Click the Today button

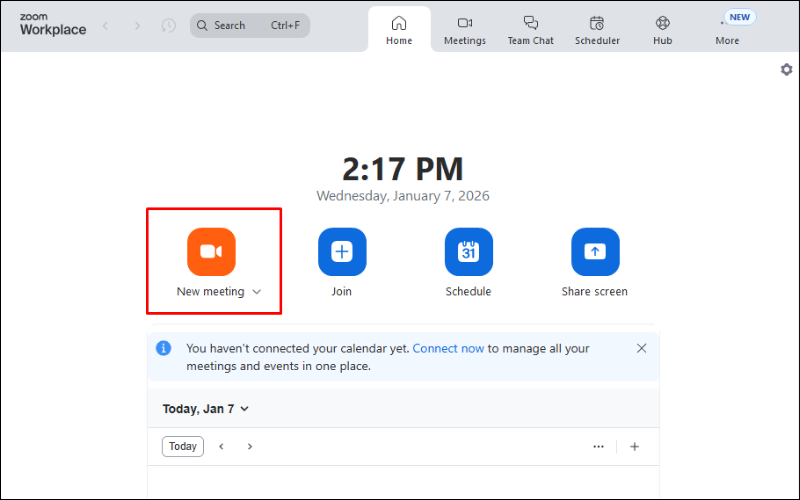pos(183,446)
